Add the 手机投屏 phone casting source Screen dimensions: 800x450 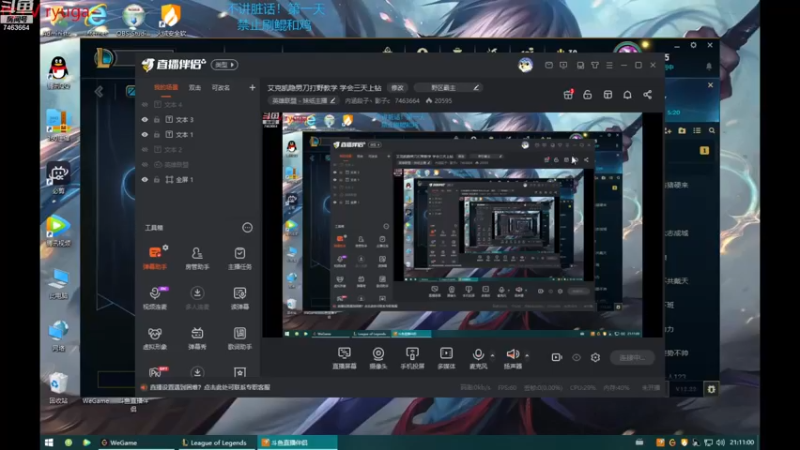412,358
